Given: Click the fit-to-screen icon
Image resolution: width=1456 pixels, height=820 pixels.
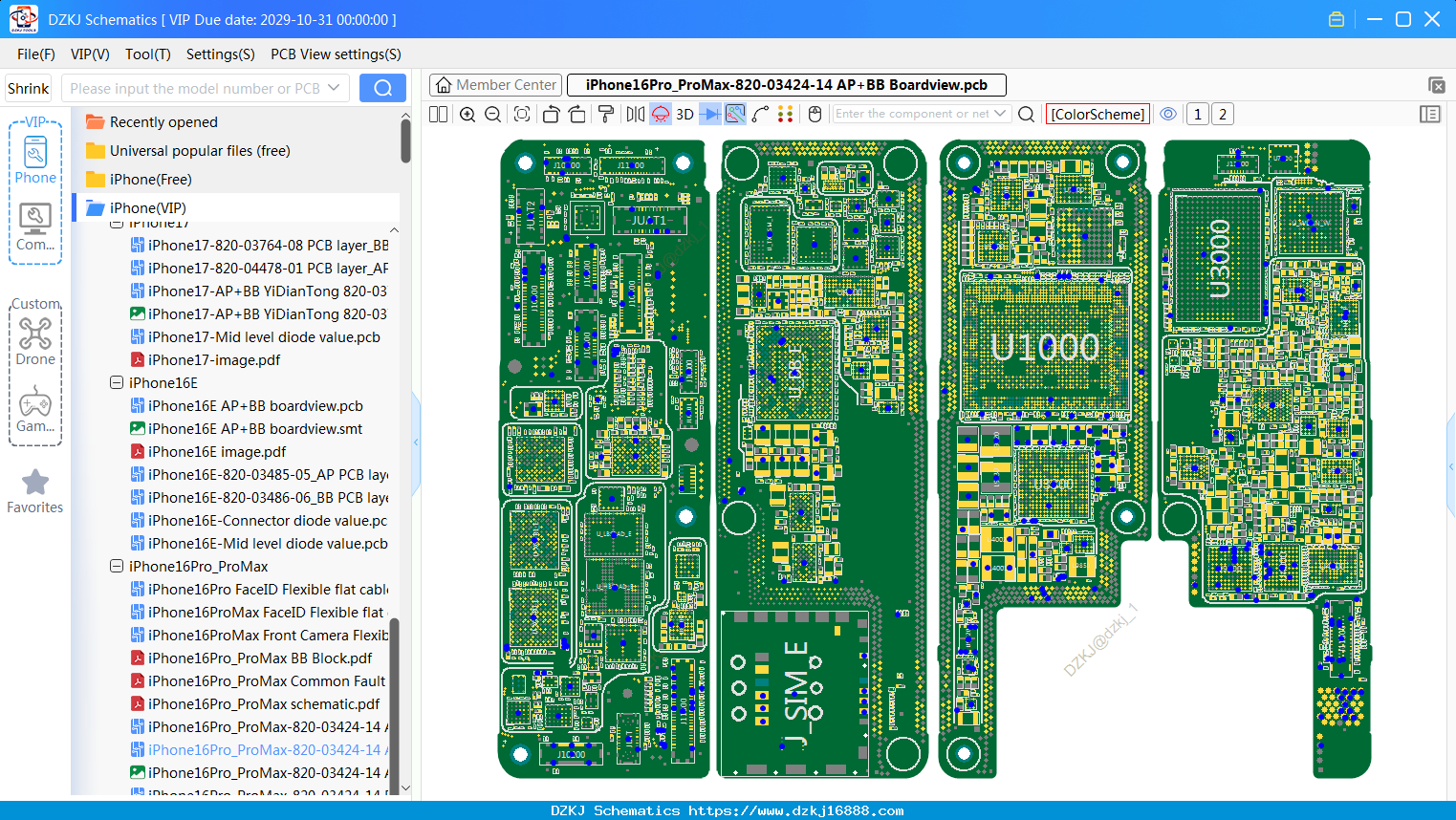Looking at the screenshot, I should pyautogui.click(x=522, y=115).
